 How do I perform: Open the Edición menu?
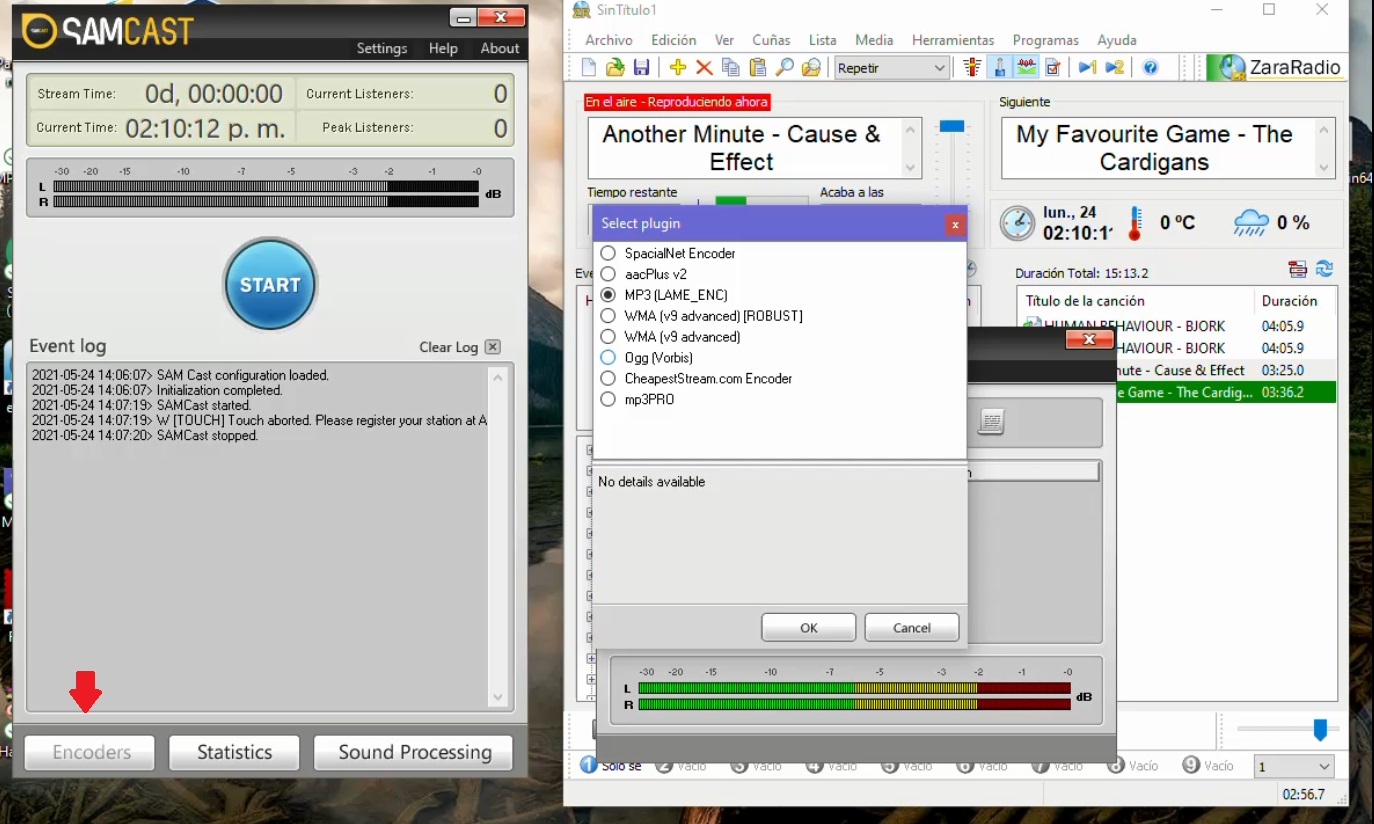(x=674, y=40)
